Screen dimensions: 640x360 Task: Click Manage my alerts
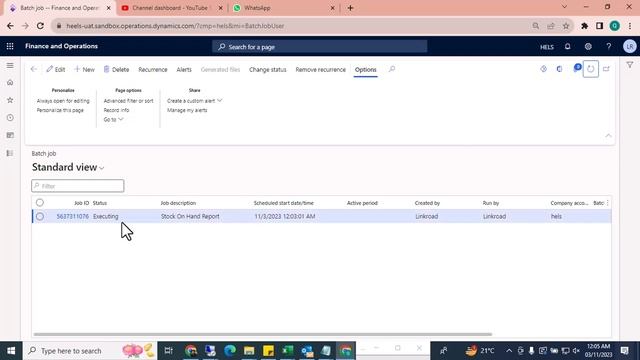(187, 110)
